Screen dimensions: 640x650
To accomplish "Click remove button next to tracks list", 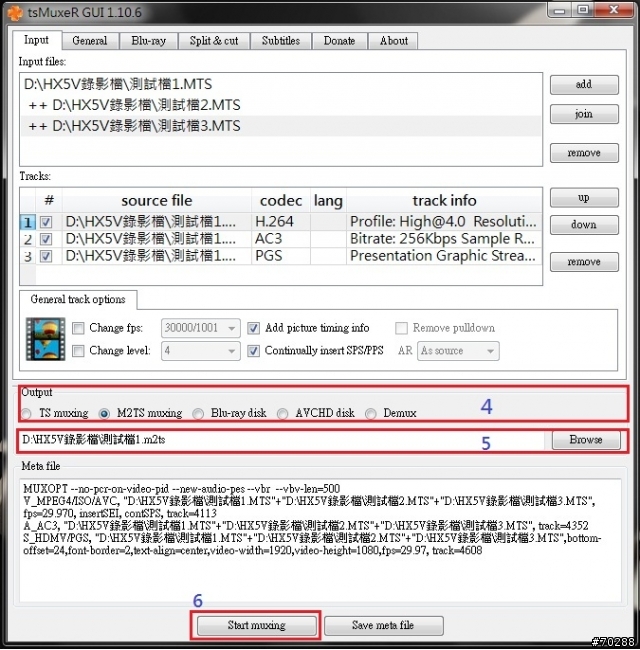I will pyautogui.click(x=584, y=262).
